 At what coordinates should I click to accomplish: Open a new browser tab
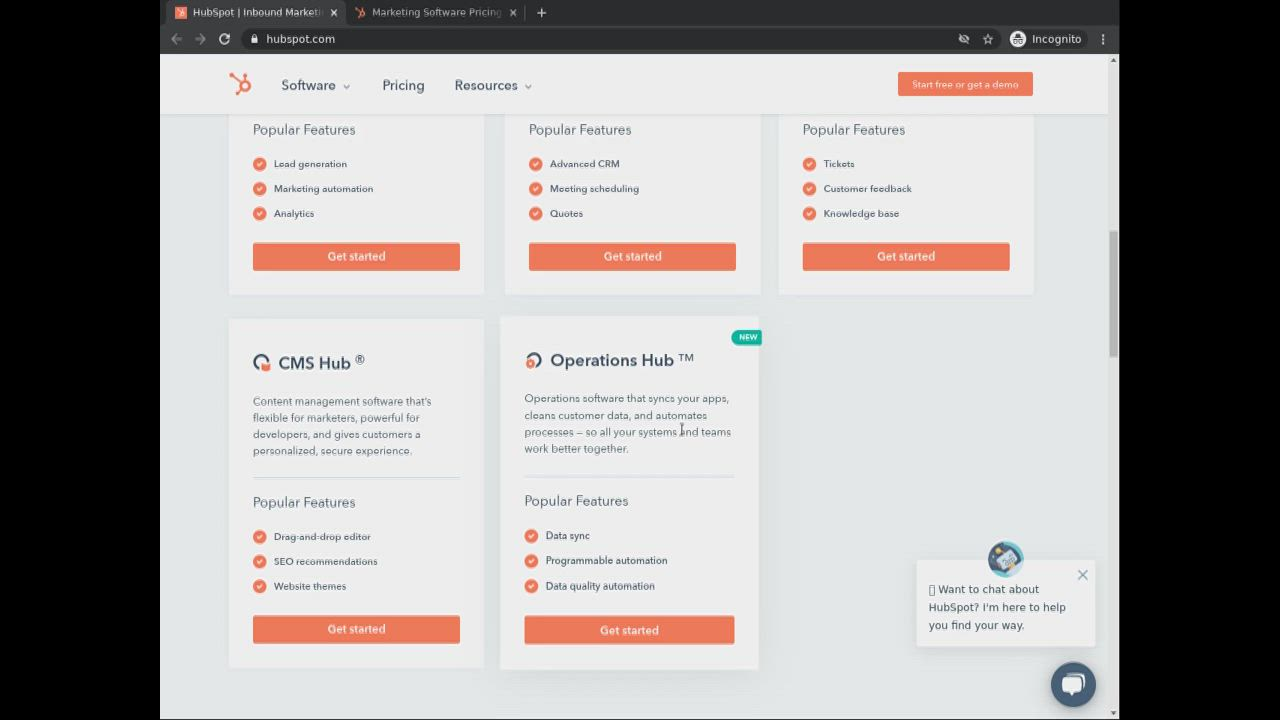541,12
